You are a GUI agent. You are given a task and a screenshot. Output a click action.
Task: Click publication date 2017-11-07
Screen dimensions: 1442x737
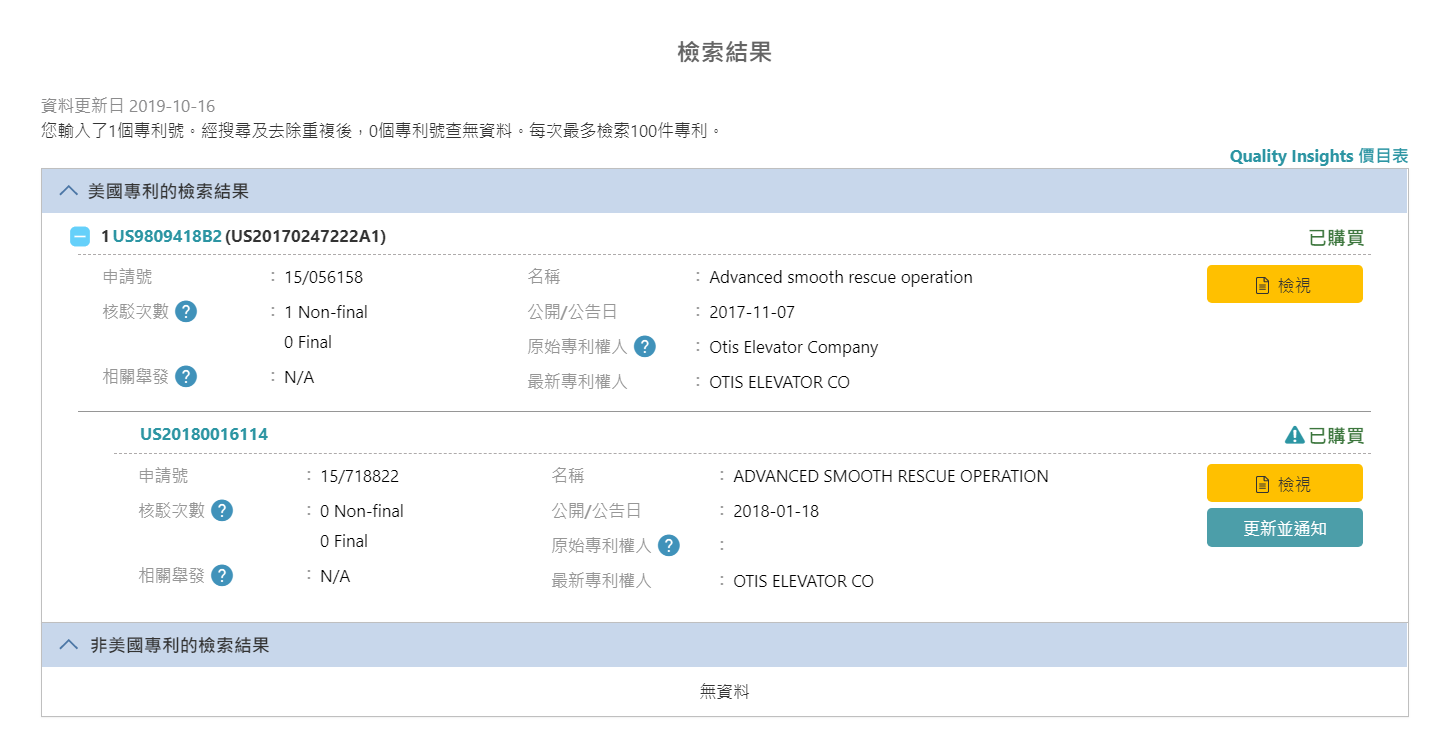pos(752,312)
